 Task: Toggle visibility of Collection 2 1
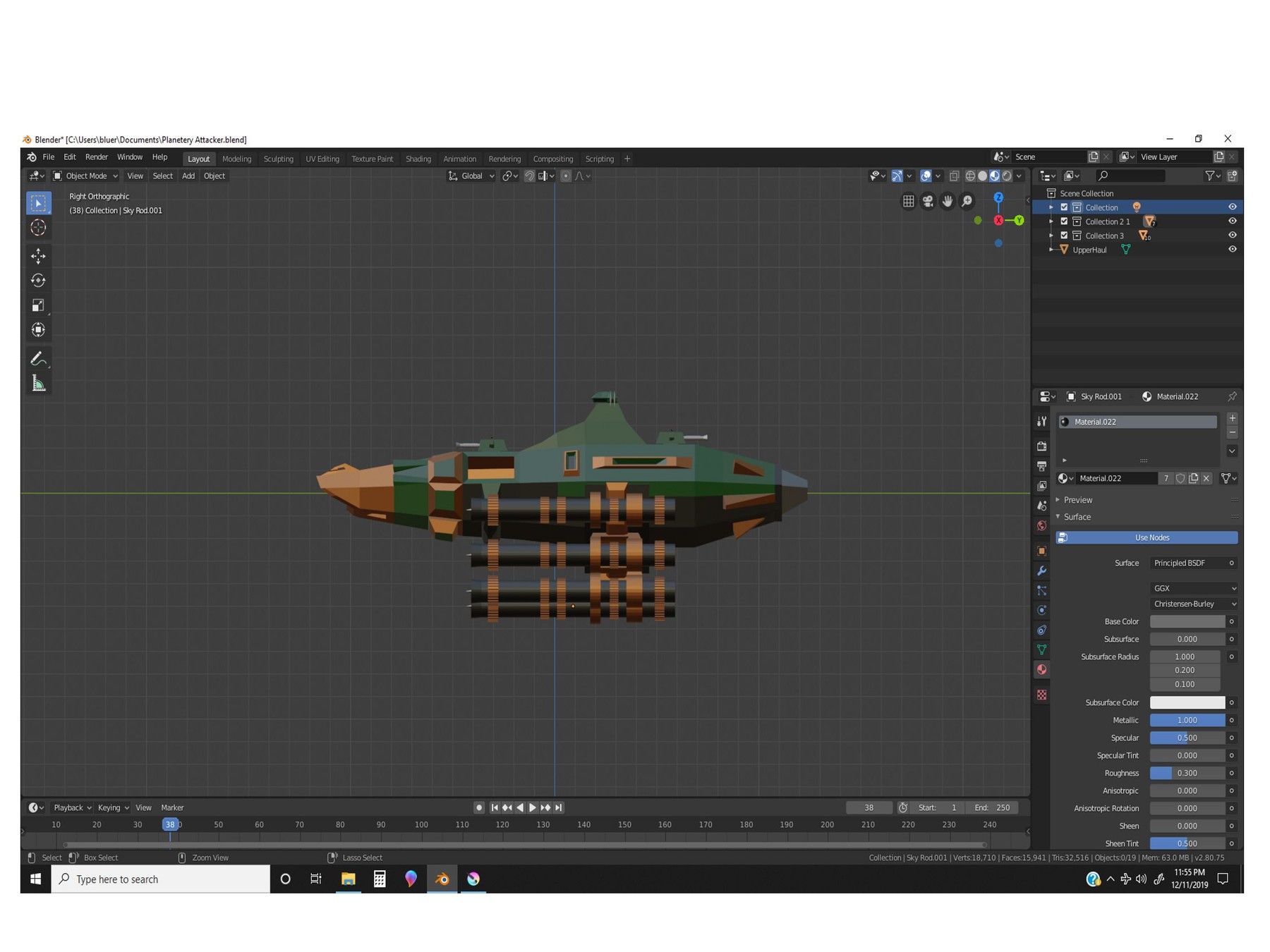click(x=1232, y=221)
